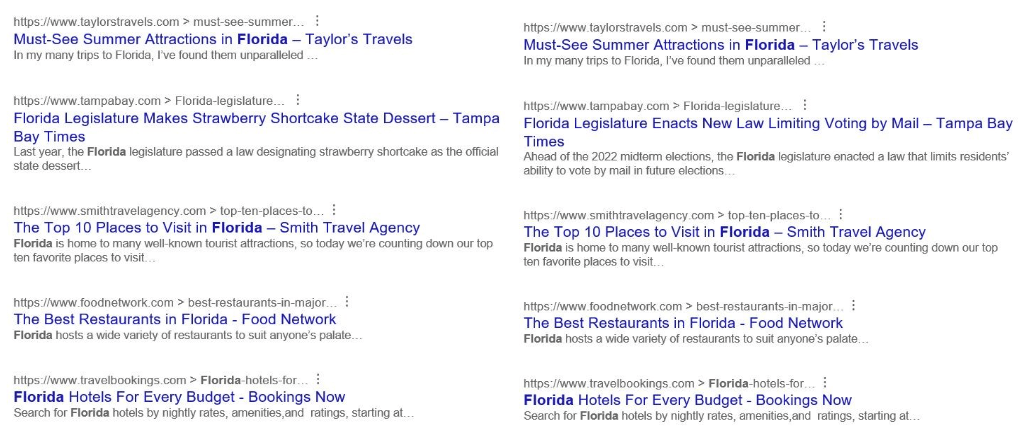Open three-dot menu by right-column smithtravelagency.com URL

841,214
